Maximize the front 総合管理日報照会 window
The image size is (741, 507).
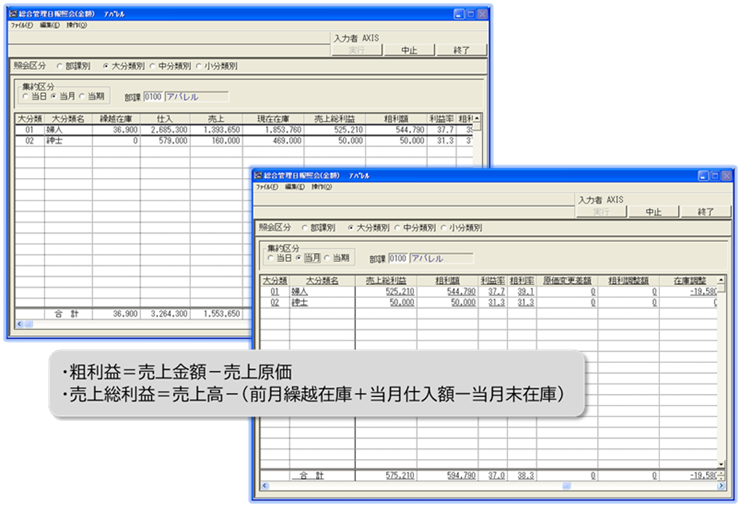point(715,175)
